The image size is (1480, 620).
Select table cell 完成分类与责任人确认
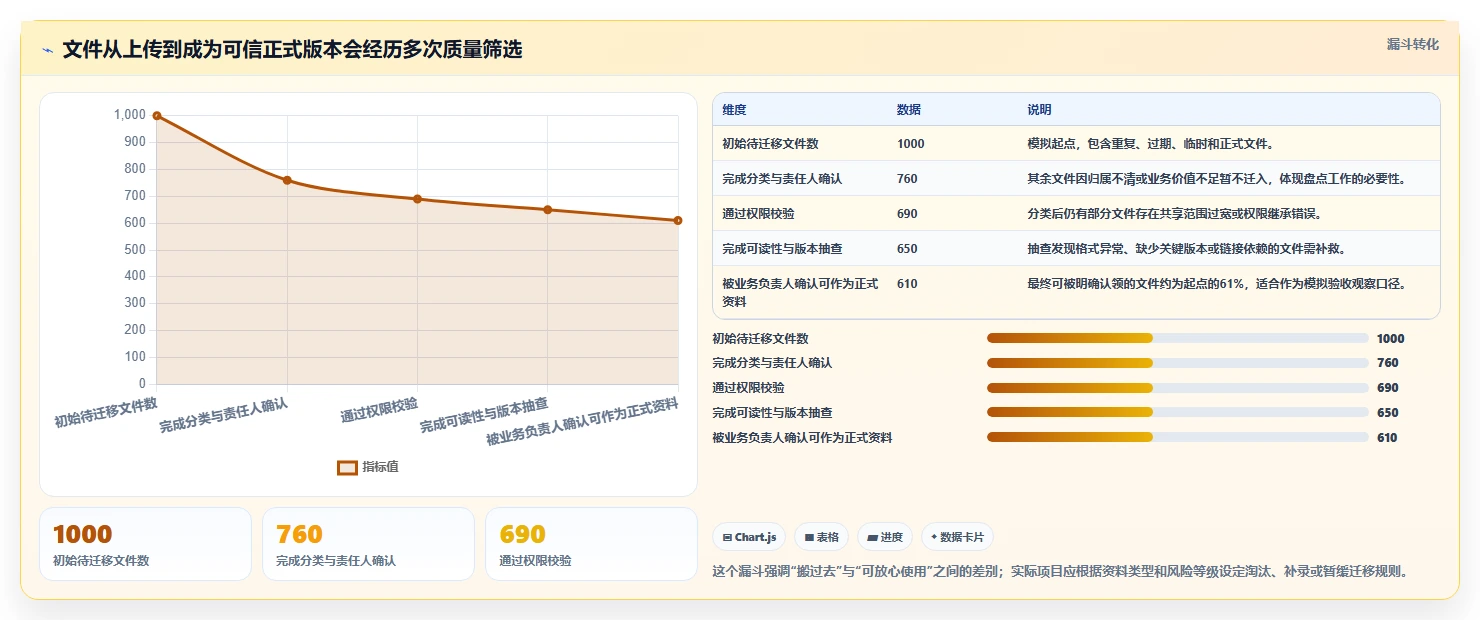click(782, 179)
